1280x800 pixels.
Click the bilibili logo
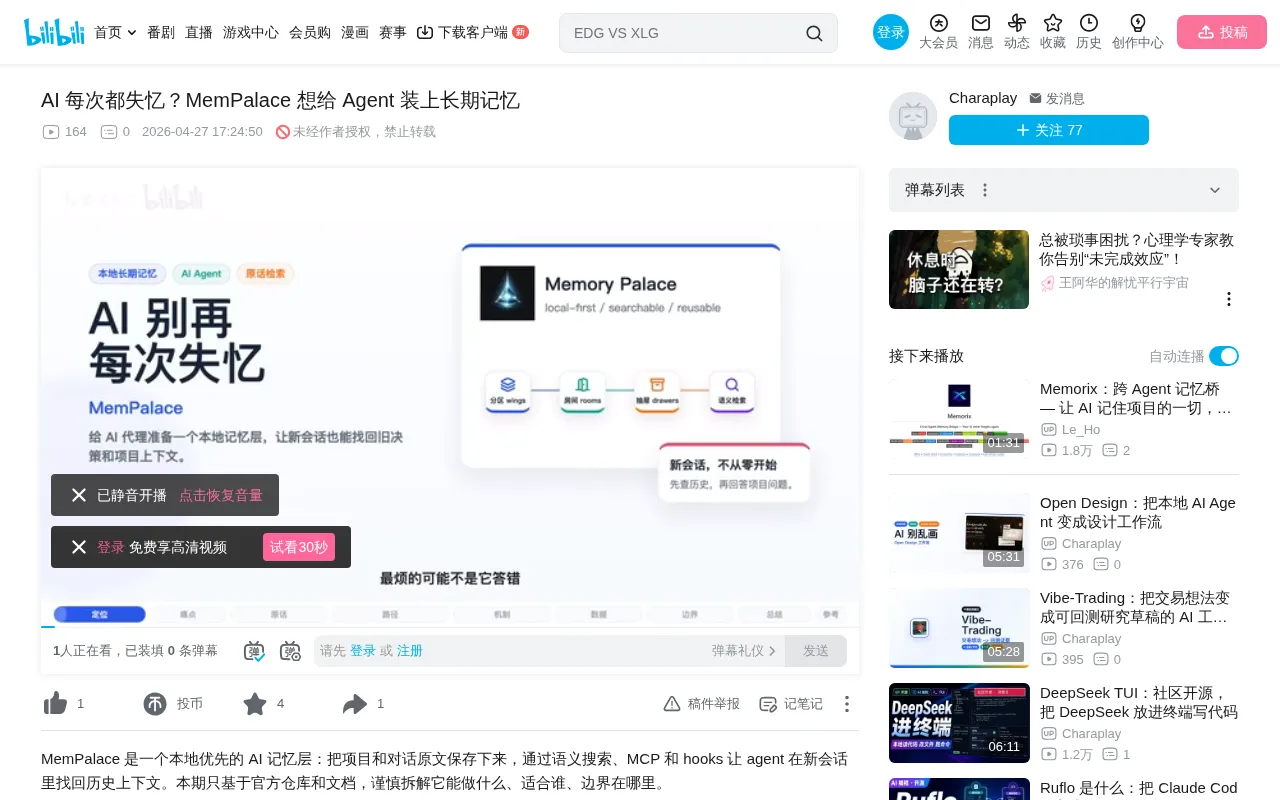coord(54,32)
